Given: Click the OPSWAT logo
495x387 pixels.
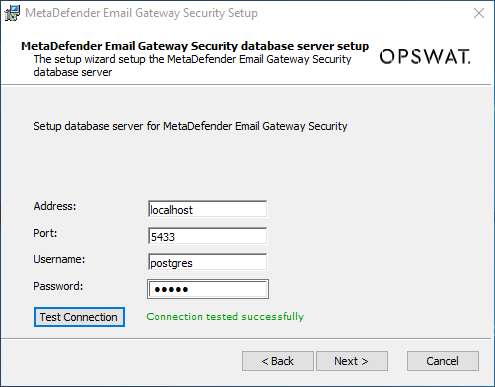Looking at the screenshot, I should point(425,56).
